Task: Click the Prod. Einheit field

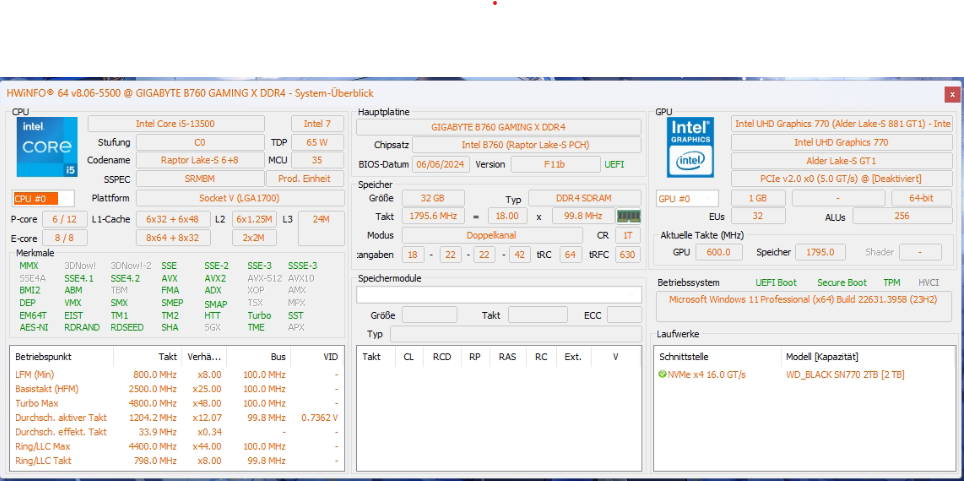Action: coord(305,178)
